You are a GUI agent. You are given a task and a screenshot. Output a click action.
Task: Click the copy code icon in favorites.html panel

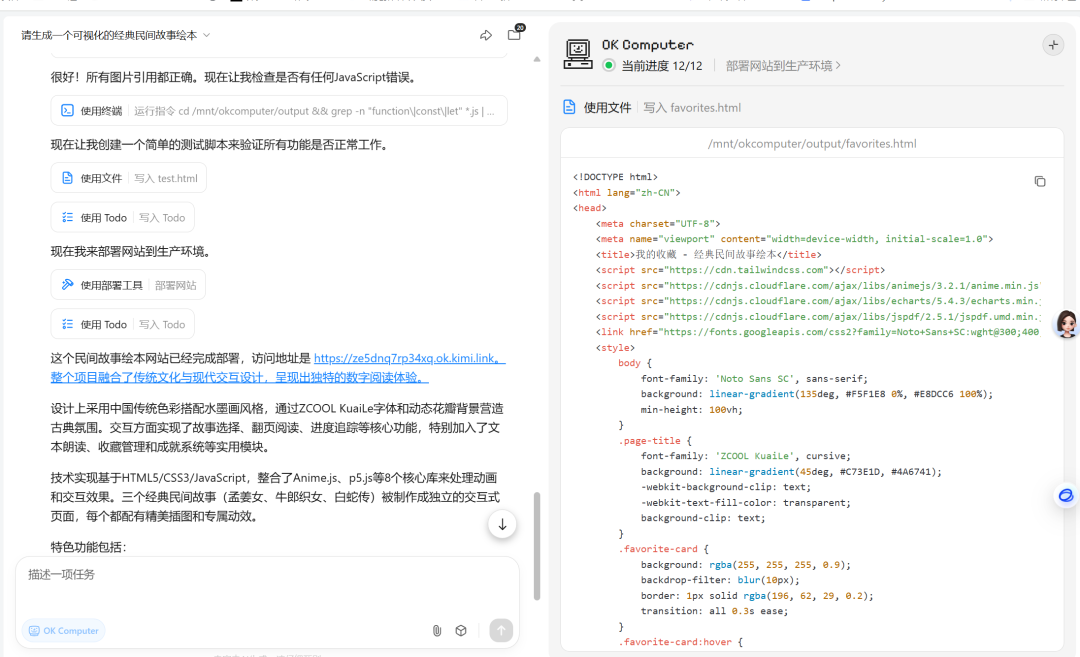point(1040,181)
